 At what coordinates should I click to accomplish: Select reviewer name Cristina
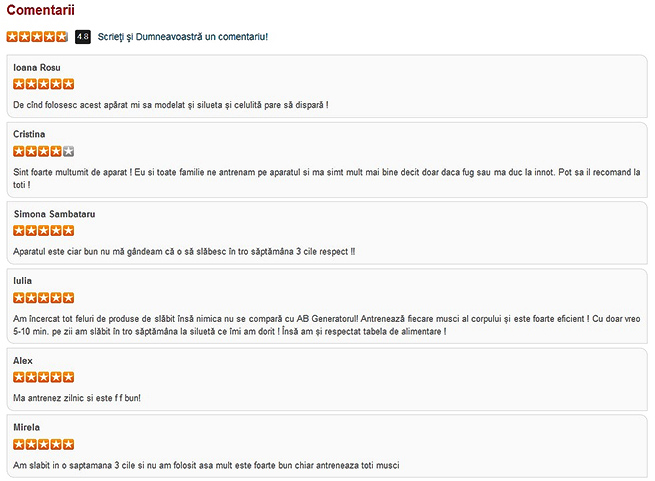pos(29,134)
